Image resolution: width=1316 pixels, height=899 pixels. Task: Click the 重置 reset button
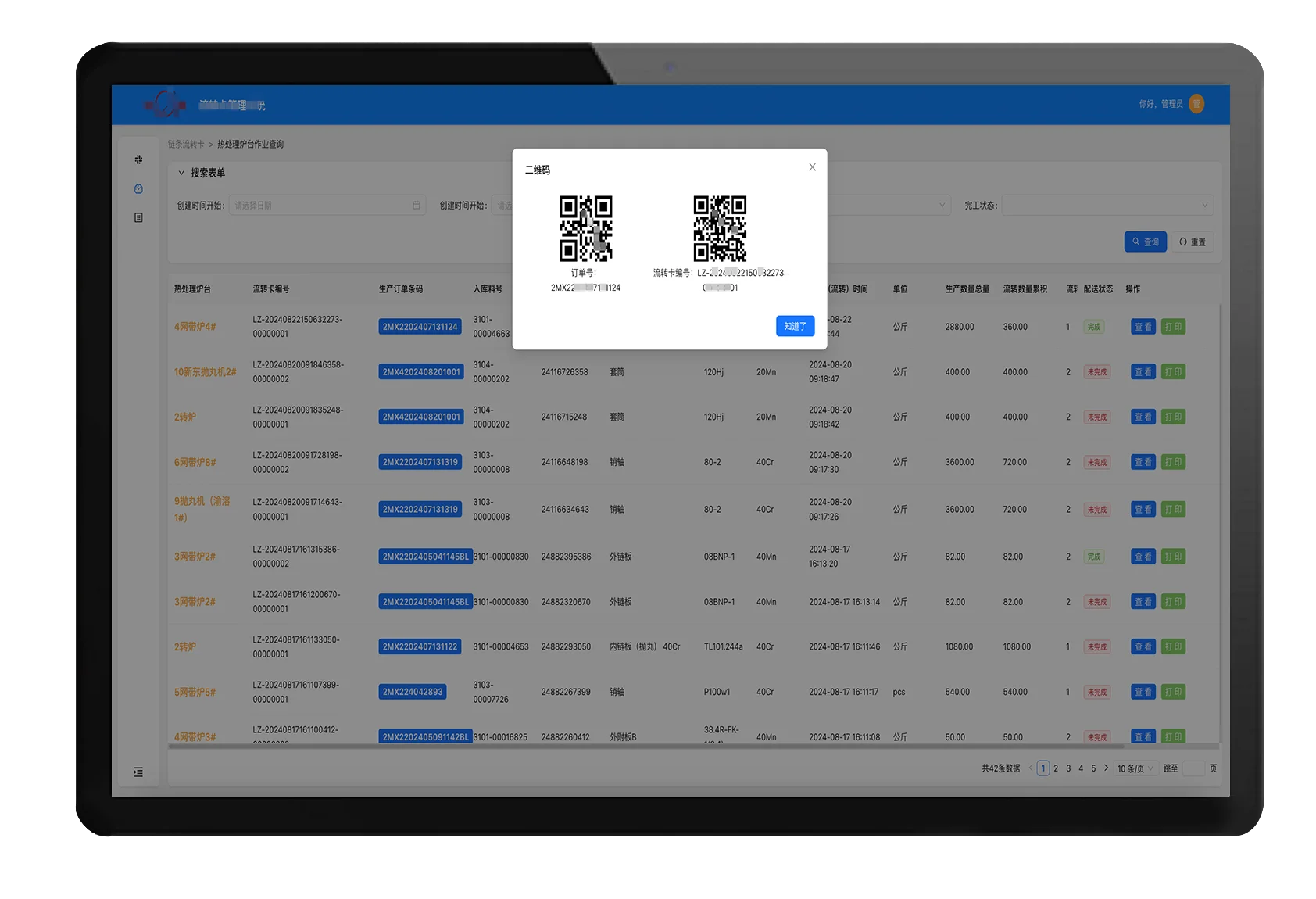1192,242
